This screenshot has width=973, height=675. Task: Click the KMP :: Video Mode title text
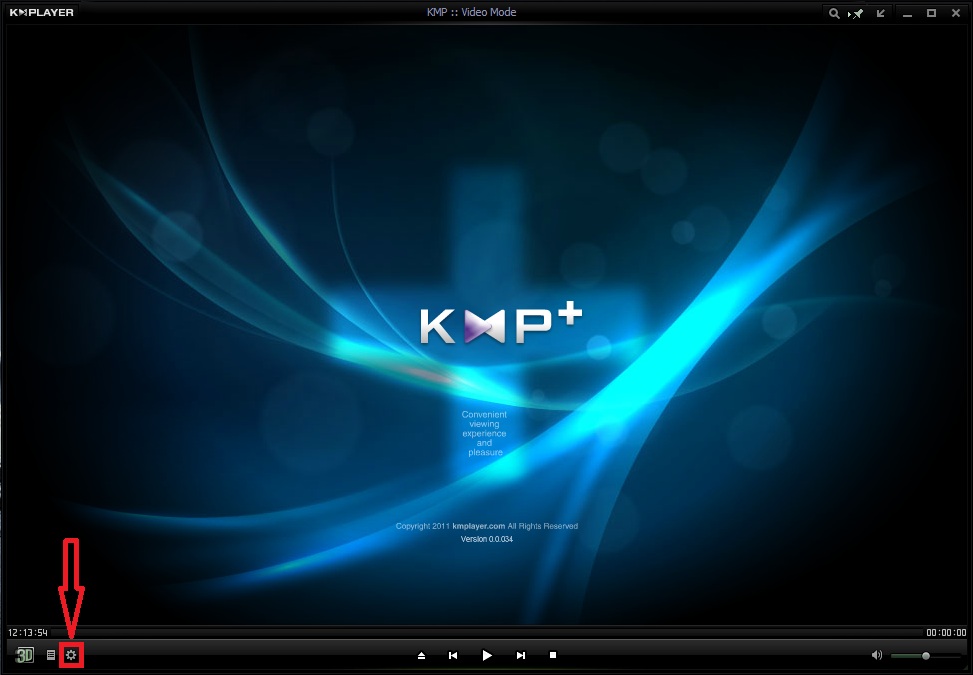pos(472,11)
